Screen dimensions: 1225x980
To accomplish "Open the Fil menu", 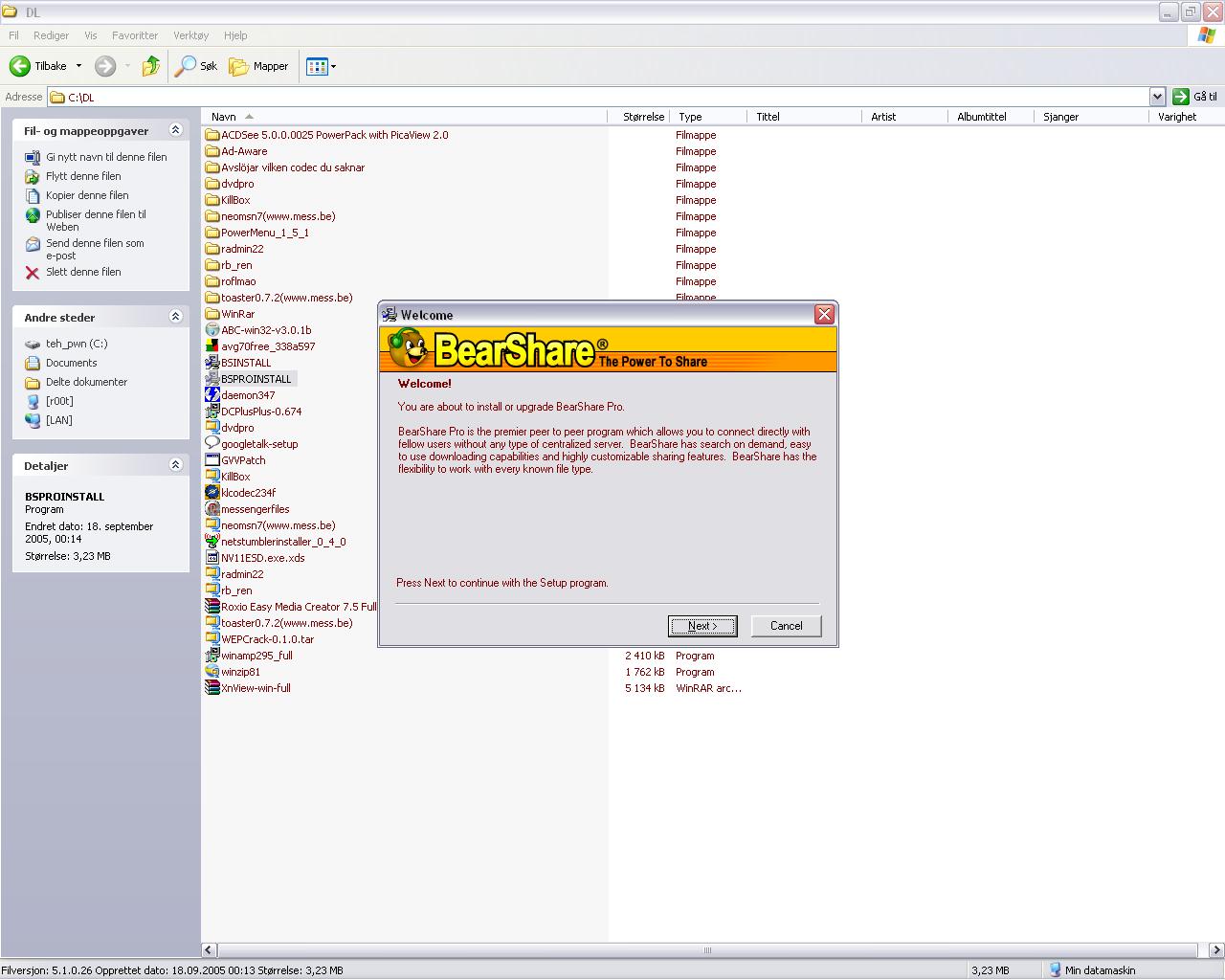I will 13,35.
